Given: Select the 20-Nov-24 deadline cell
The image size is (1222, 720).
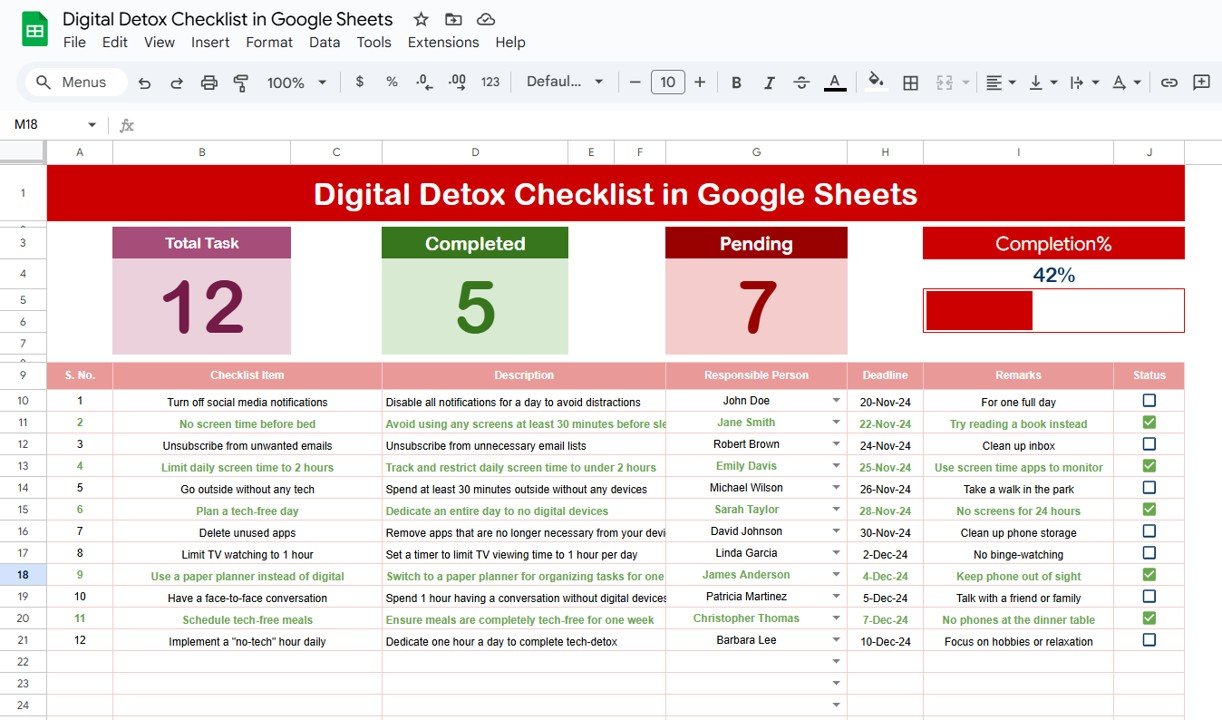Looking at the screenshot, I should point(885,402).
